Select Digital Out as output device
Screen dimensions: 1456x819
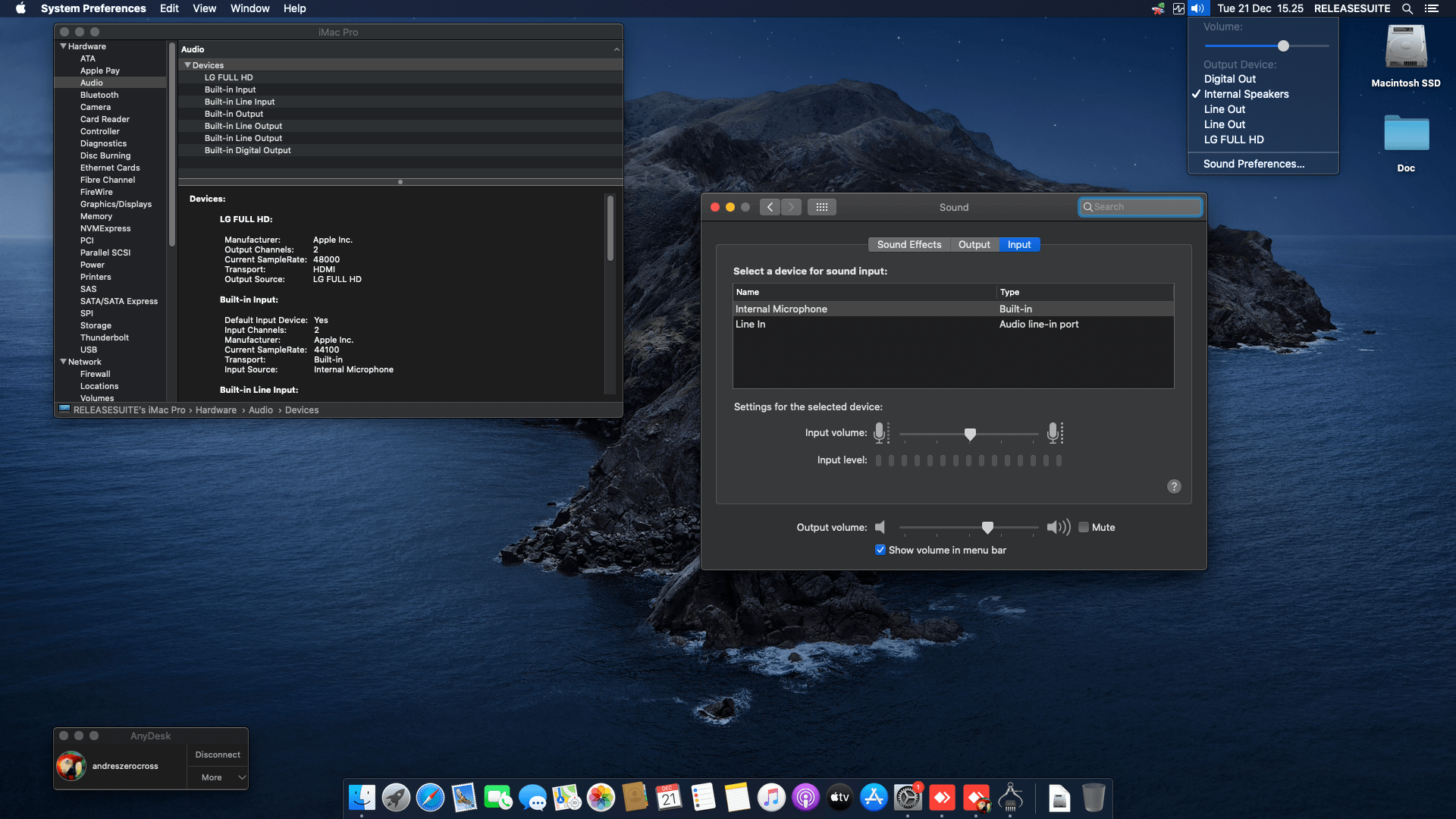coord(1263,79)
